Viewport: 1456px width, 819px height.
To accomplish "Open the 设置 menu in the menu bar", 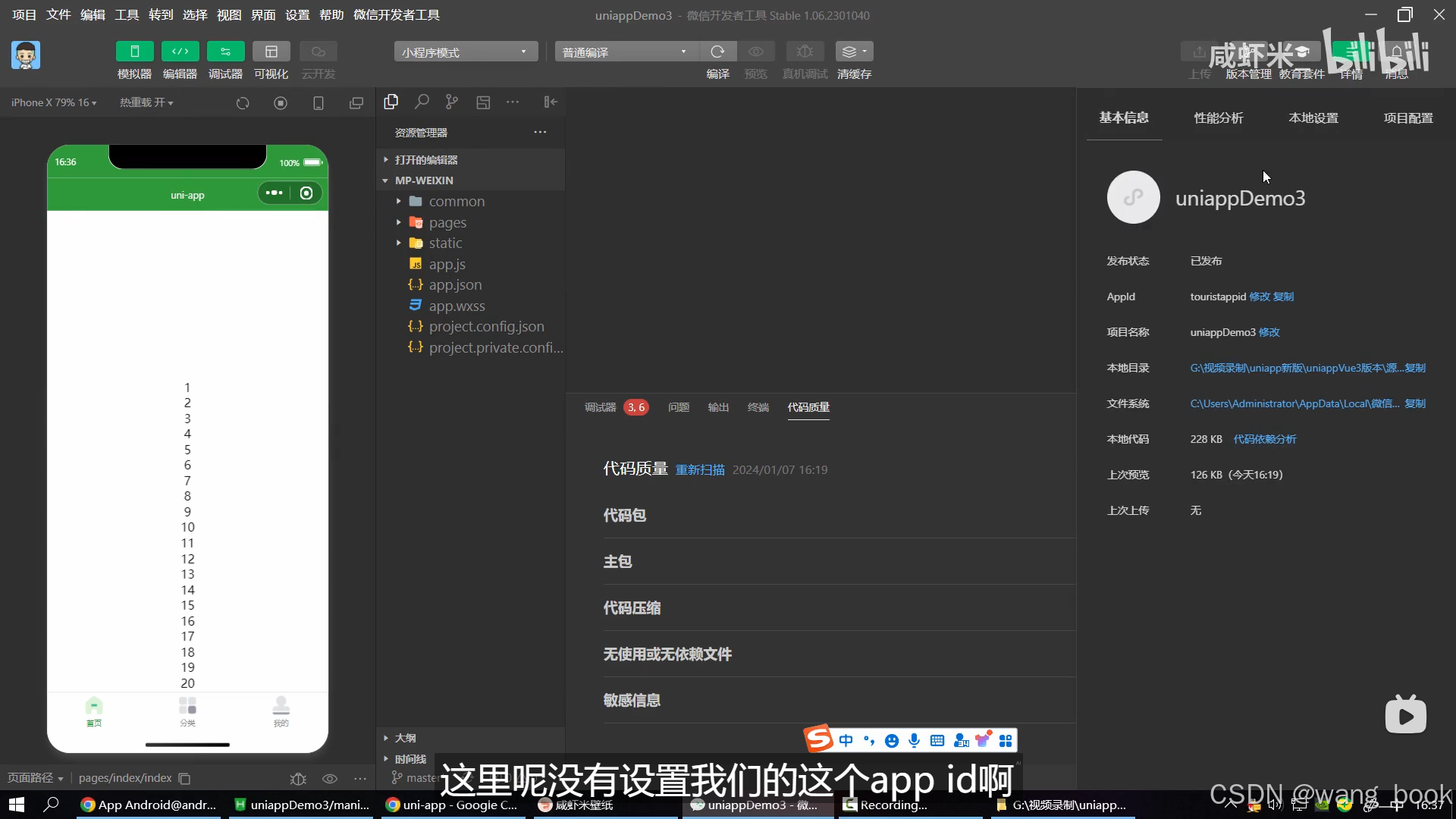I will click(x=297, y=15).
